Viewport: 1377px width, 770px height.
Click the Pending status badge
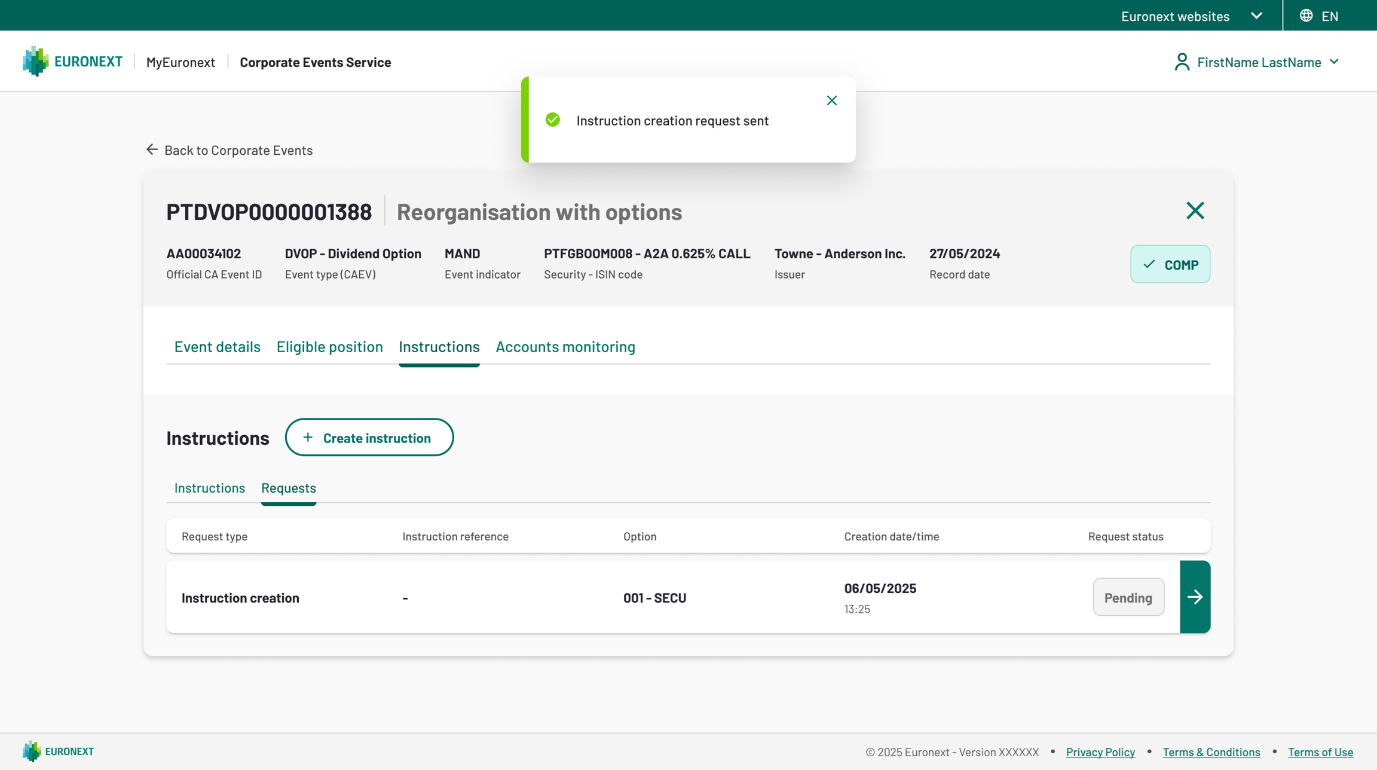(x=1128, y=597)
